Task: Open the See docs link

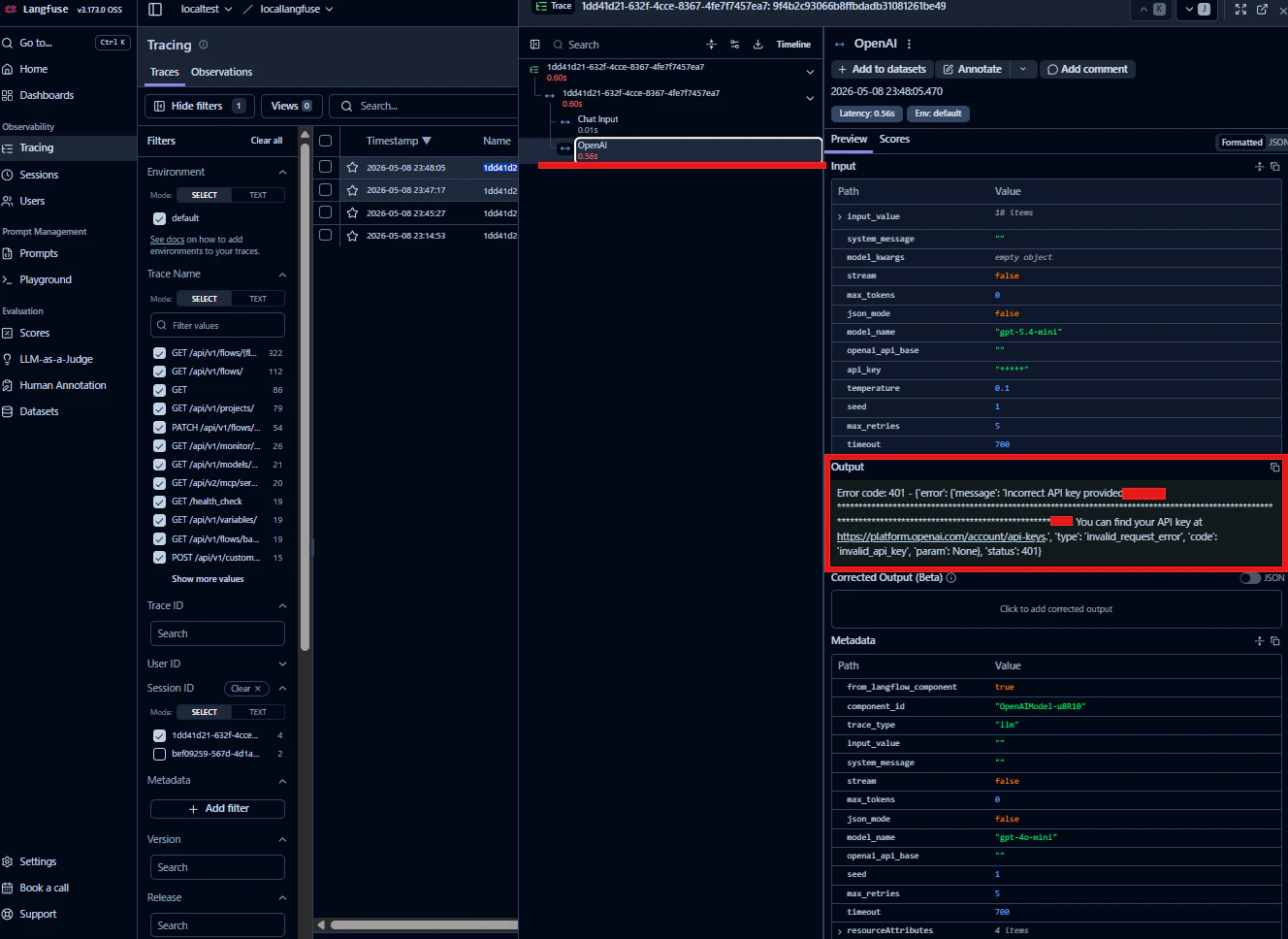Action: tap(167, 240)
